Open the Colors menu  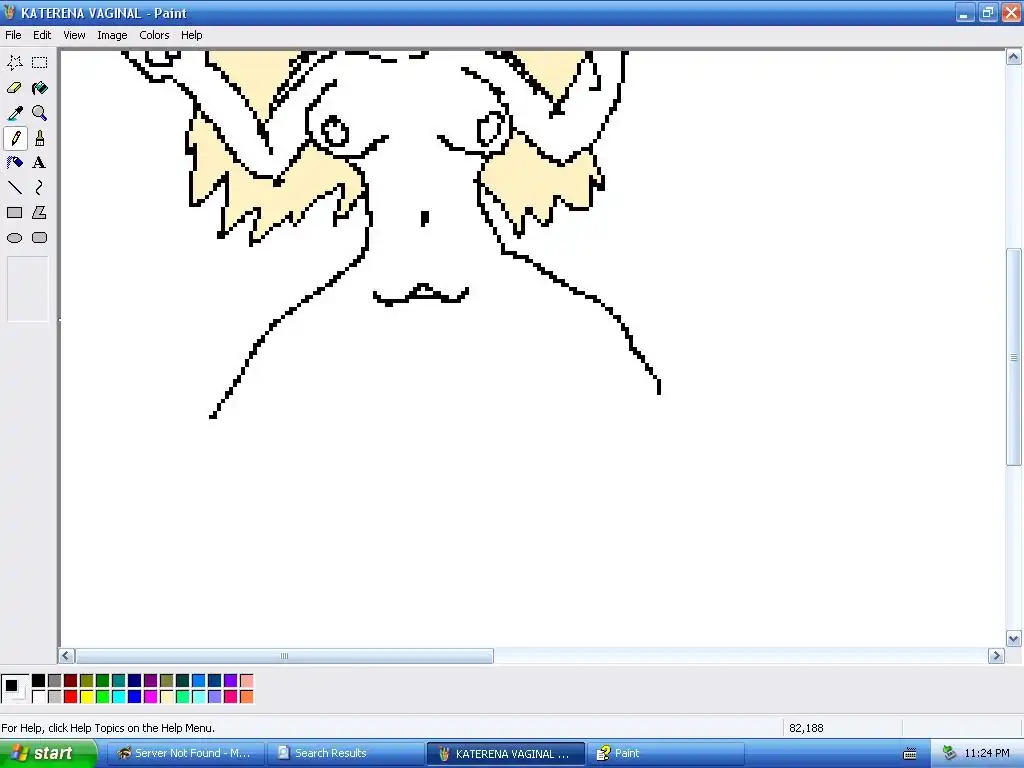(154, 35)
